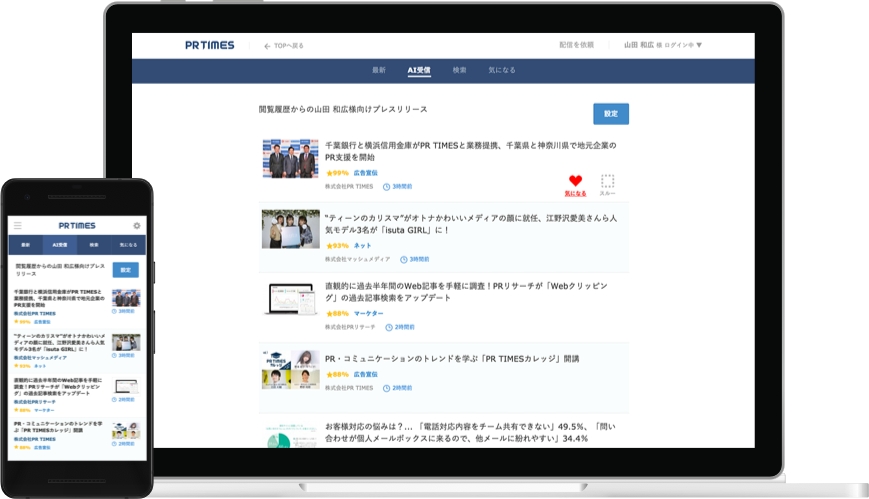Click the 88% rating on the PR TIMESカレッジ release

point(338,374)
